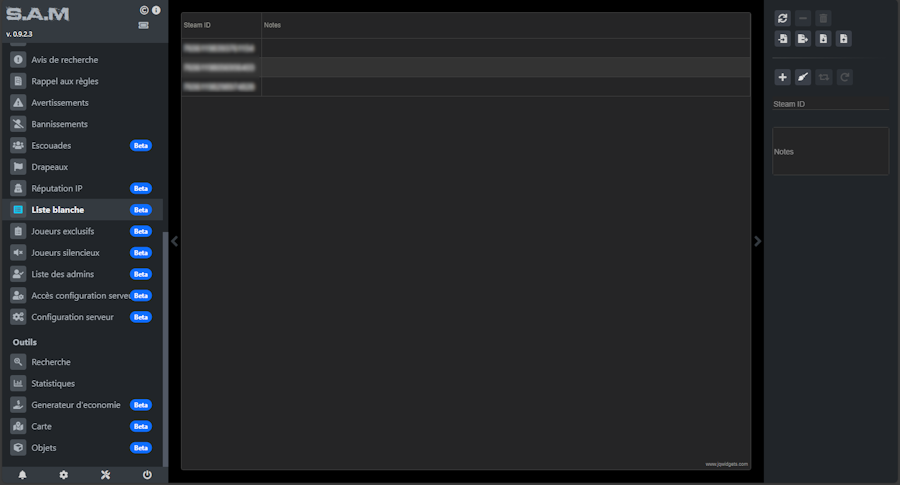This screenshot has width=900, height=485.
Task: Open Carte from the Outils section
Action: [x=42, y=426]
